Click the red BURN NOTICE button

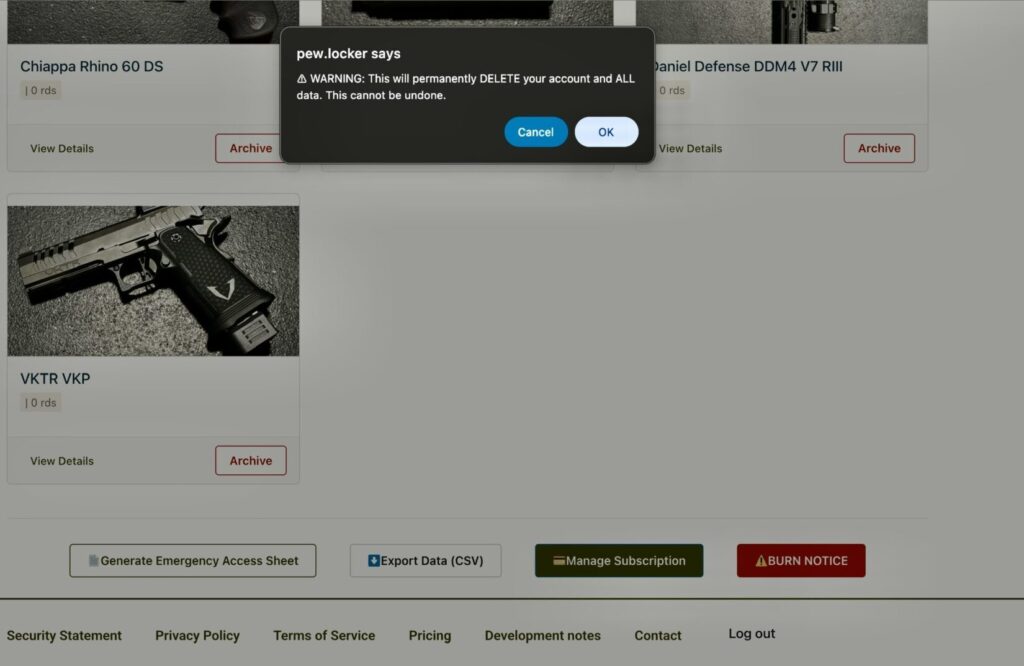801,560
